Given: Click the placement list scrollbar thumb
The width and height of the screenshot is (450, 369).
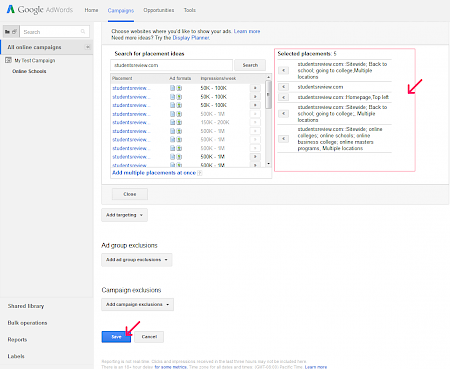Looking at the screenshot, I should (268, 95).
